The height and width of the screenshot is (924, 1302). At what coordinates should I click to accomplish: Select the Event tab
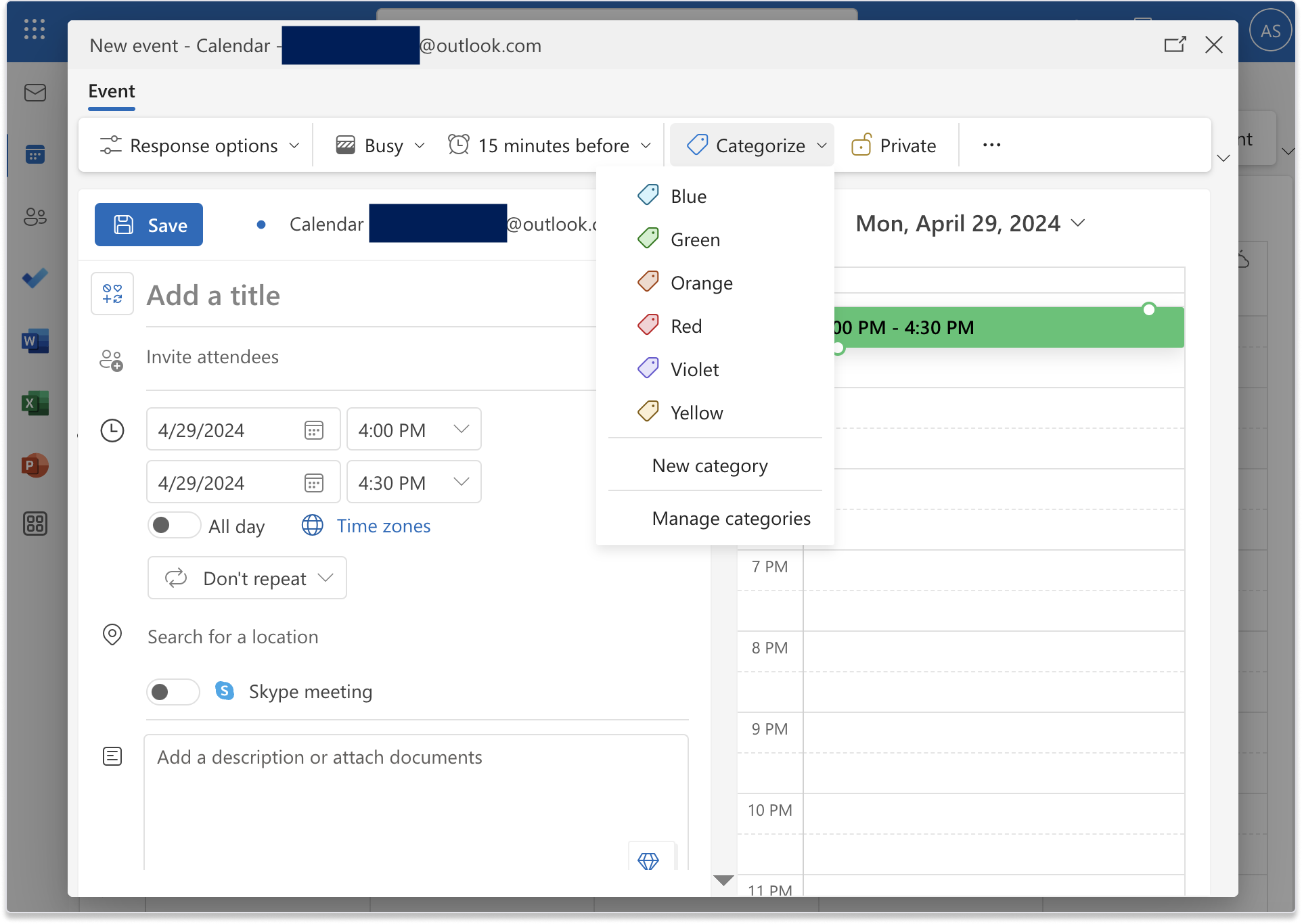[111, 91]
